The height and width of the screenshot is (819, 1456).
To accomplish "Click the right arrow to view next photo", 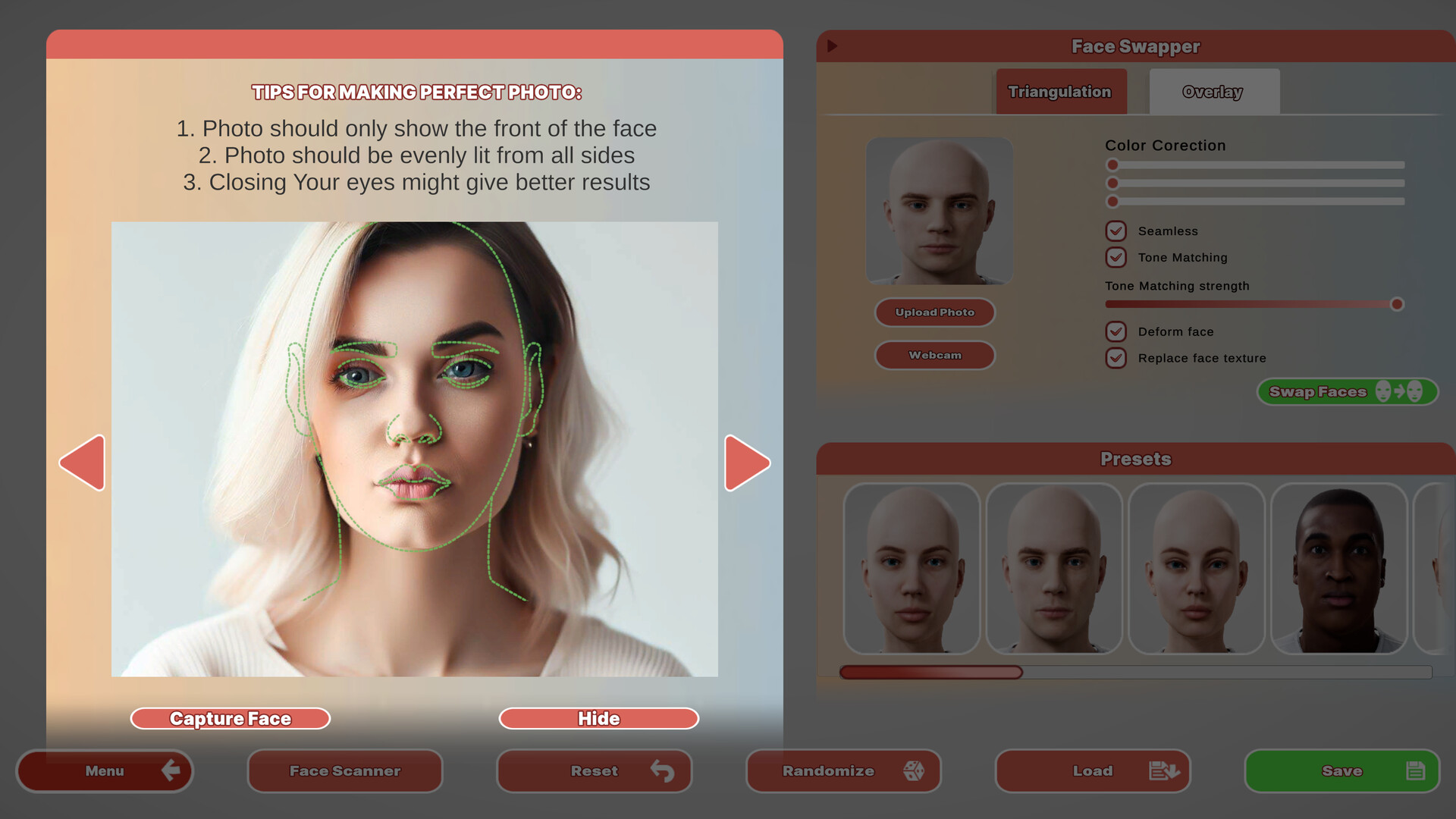I will tap(747, 463).
